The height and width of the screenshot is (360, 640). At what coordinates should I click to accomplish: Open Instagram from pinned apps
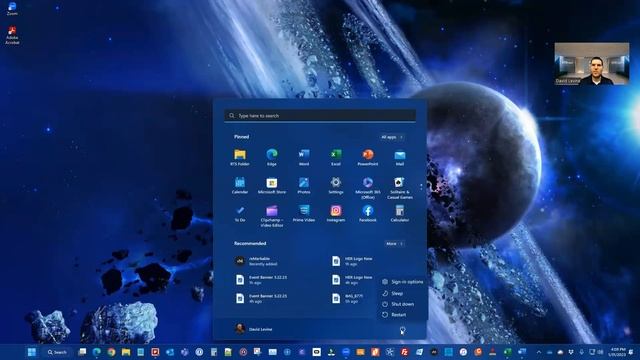[336, 213]
